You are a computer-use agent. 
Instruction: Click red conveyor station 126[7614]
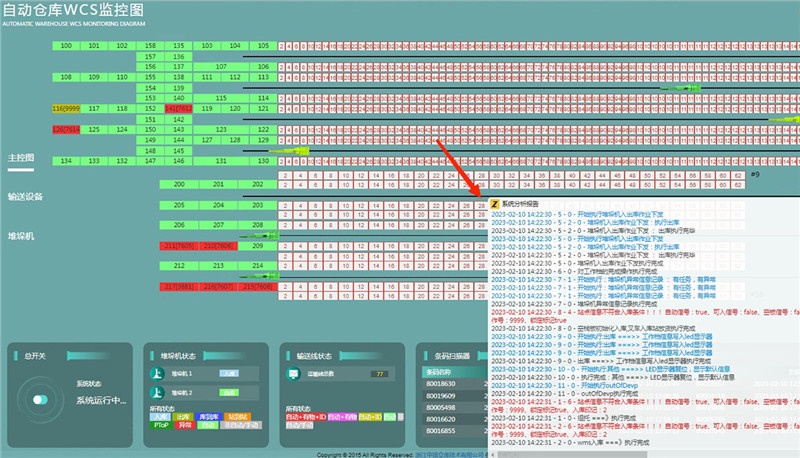coord(66,129)
